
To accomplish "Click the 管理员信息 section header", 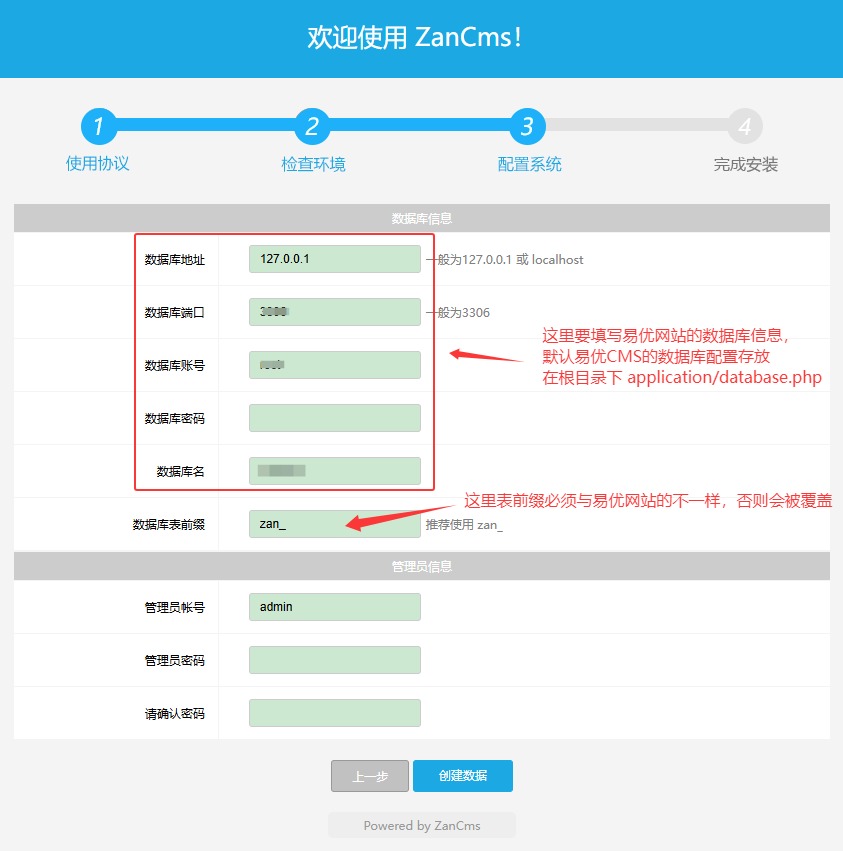I will pyautogui.click(x=422, y=566).
